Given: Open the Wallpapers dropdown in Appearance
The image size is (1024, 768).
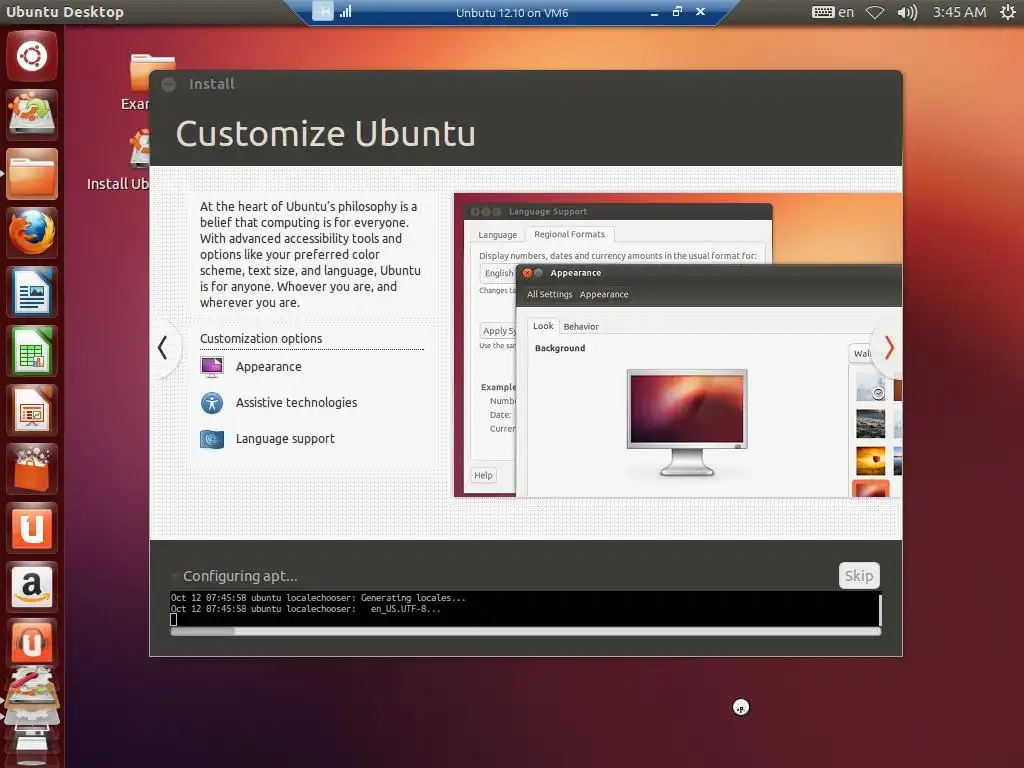Looking at the screenshot, I should (862, 353).
